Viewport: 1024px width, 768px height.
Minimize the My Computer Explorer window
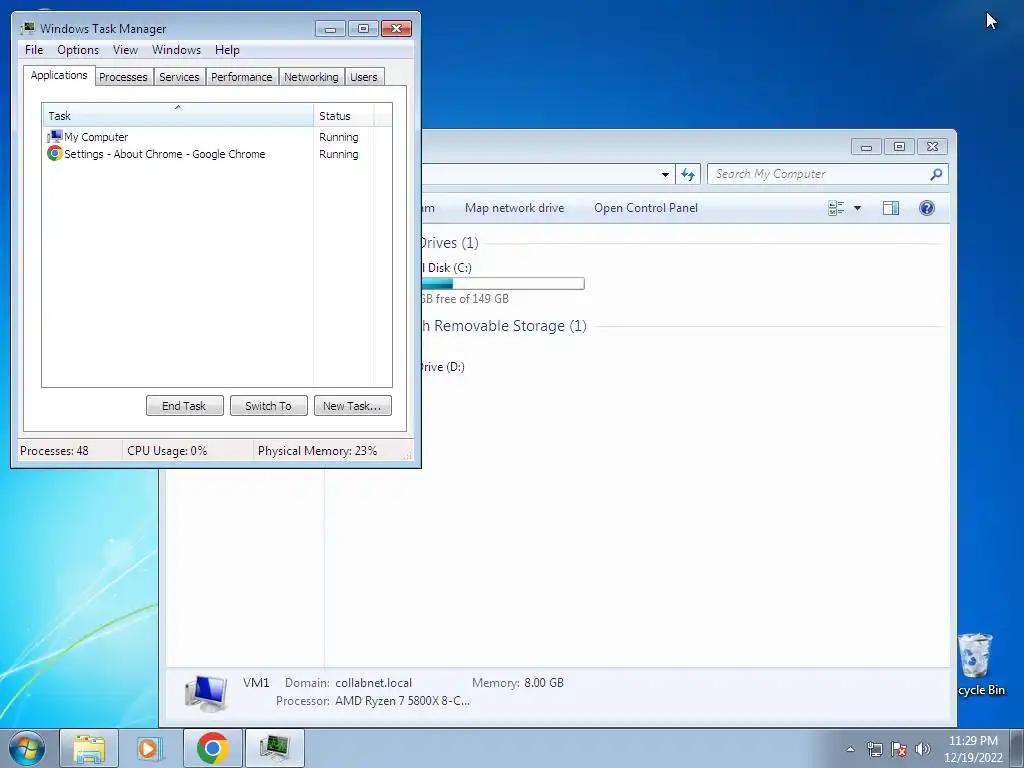pyautogui.click(x=866, y=147)
